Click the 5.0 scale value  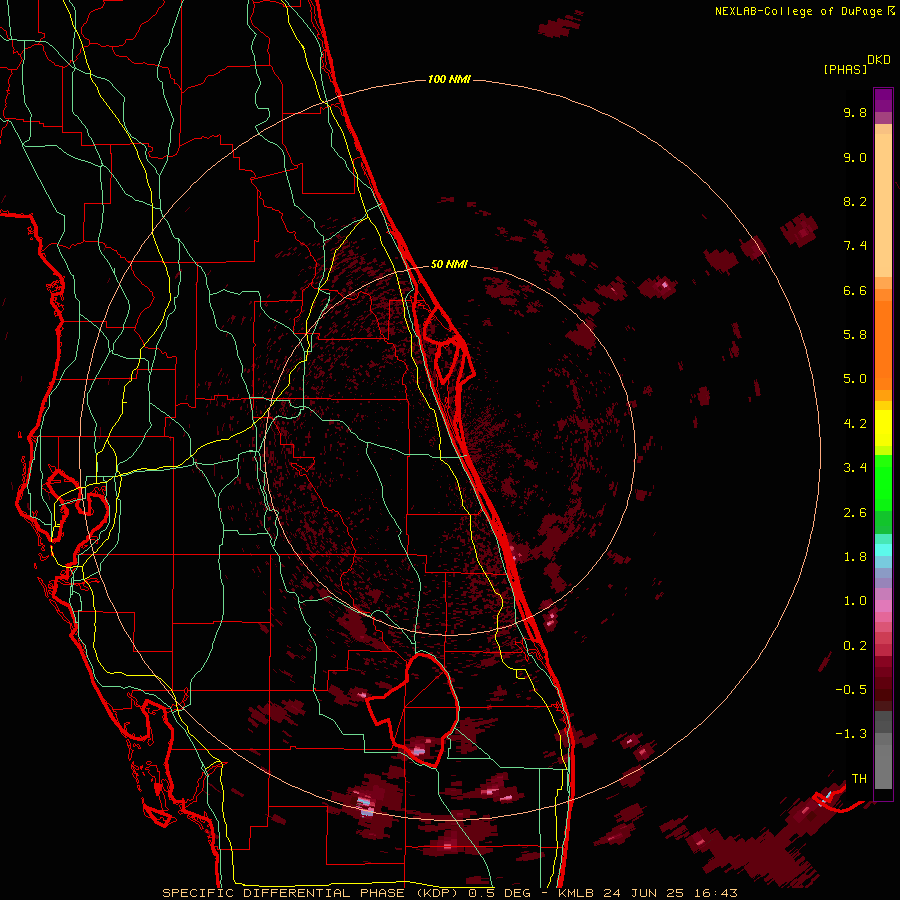[855, 379]
